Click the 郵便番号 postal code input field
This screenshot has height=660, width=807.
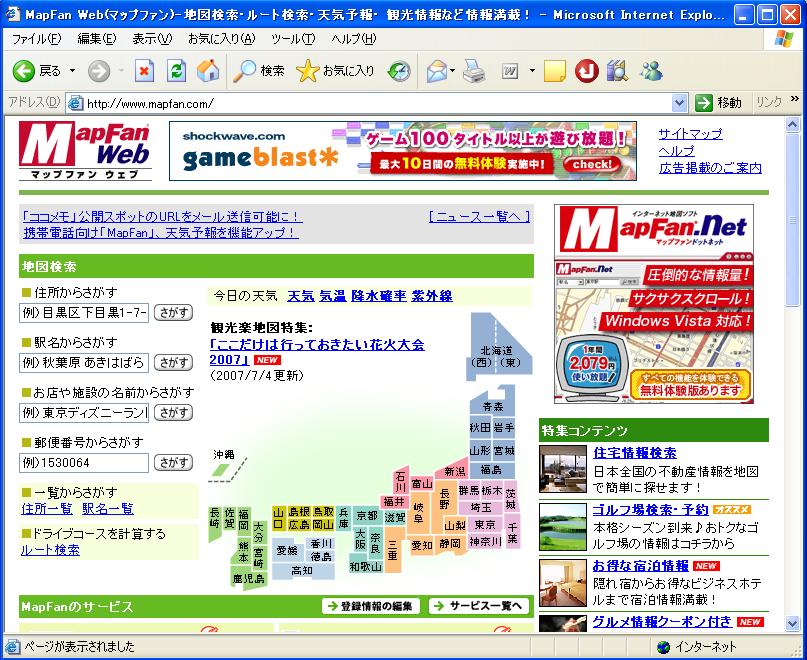coord(84,462)
